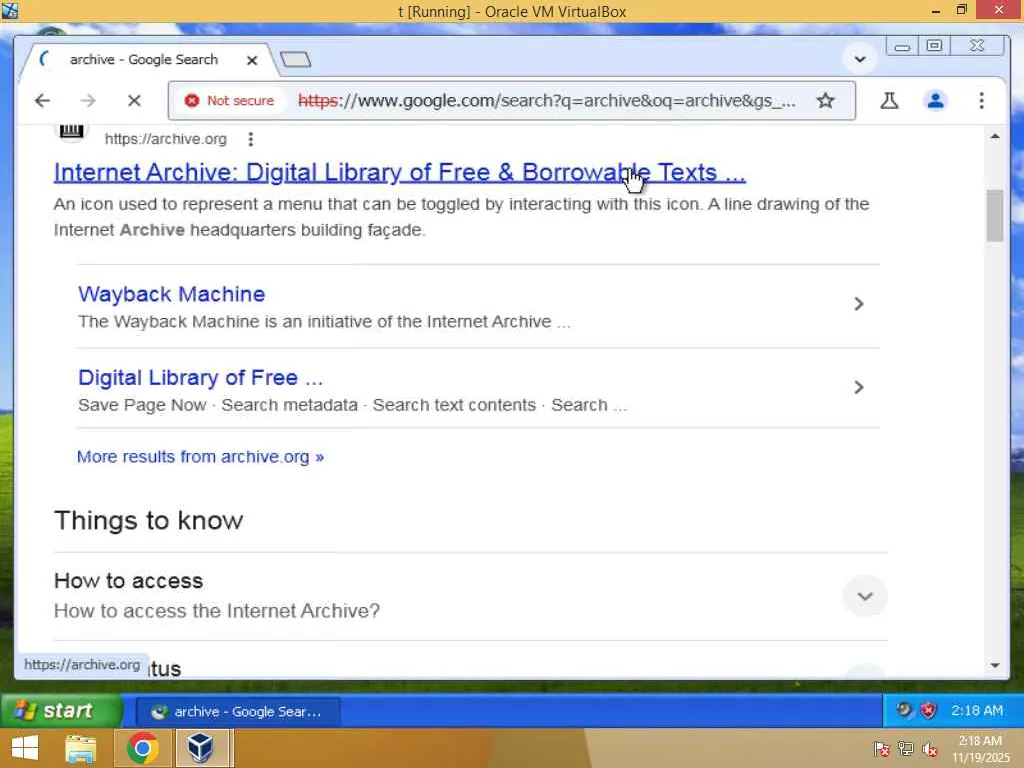The image size is (1024, 768).
Task: Open the Digital Library of Free sitelink
Action: (x=200, y=377)
